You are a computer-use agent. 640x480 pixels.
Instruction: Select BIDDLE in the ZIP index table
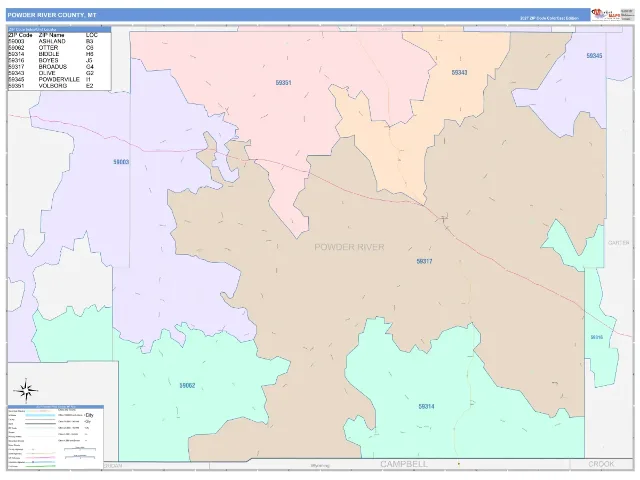(x=49, y=54)
